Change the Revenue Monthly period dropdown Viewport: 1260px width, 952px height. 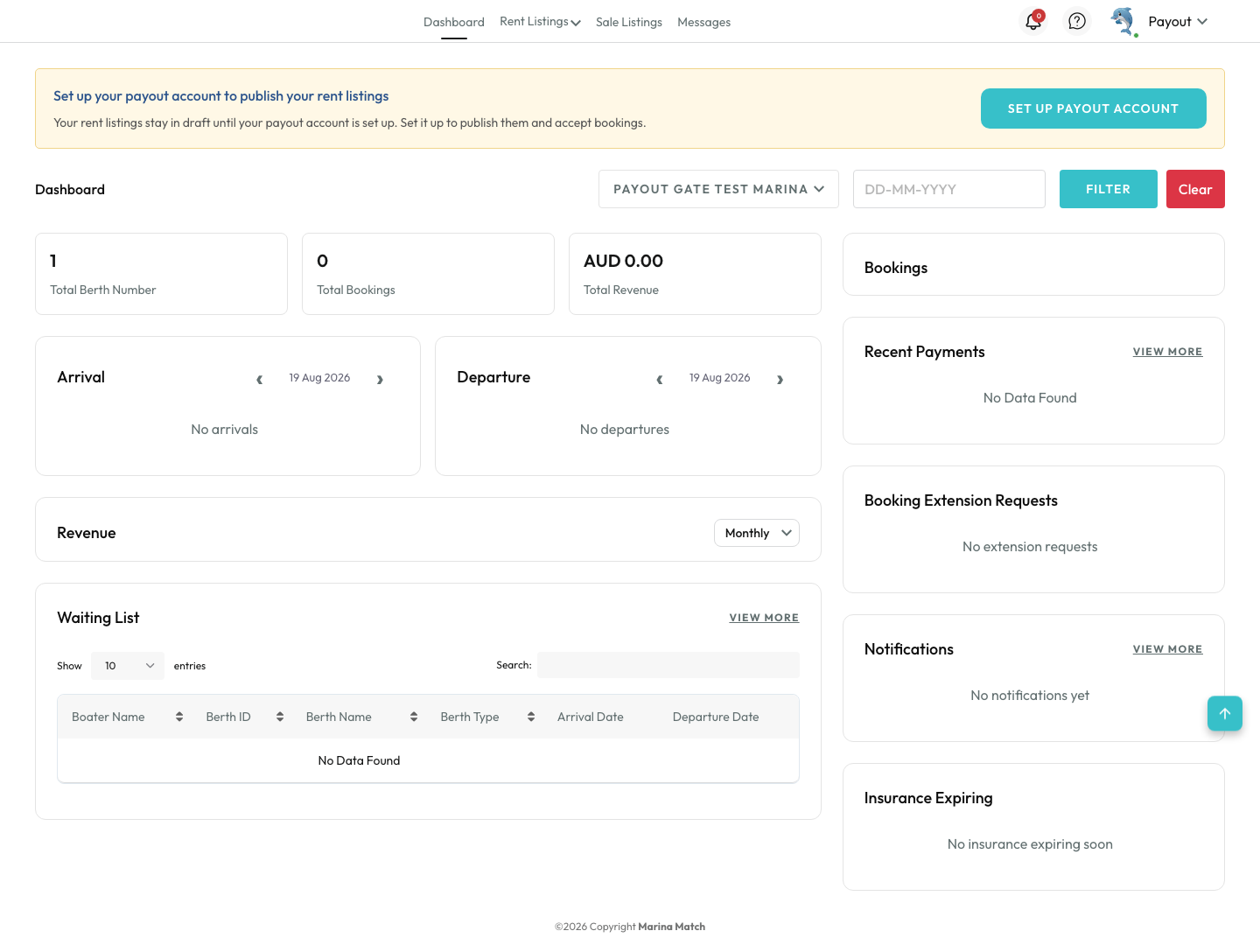[x=757, y=533]
